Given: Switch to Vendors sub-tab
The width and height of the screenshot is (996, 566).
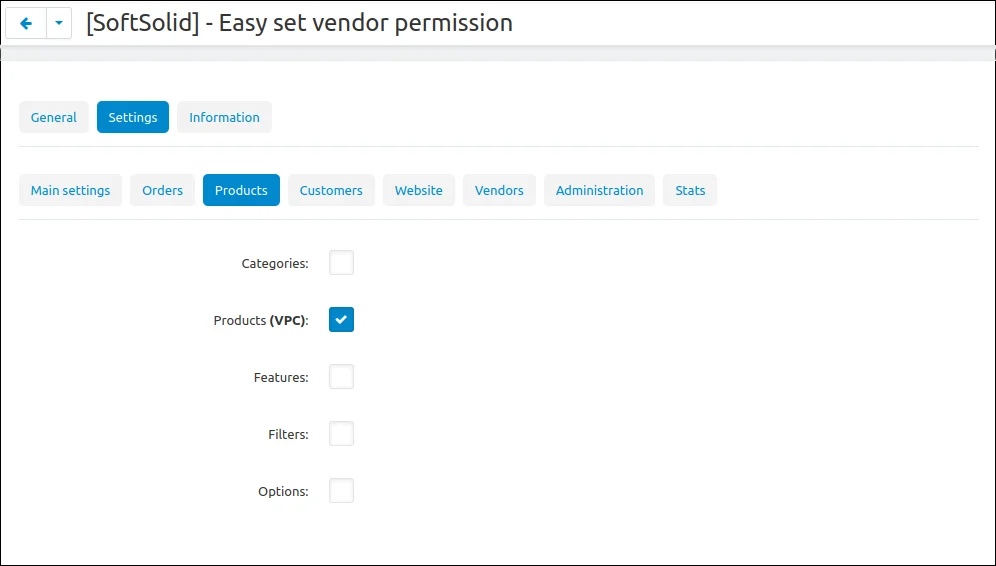Looking at the screenshot, I should (499, 190).
